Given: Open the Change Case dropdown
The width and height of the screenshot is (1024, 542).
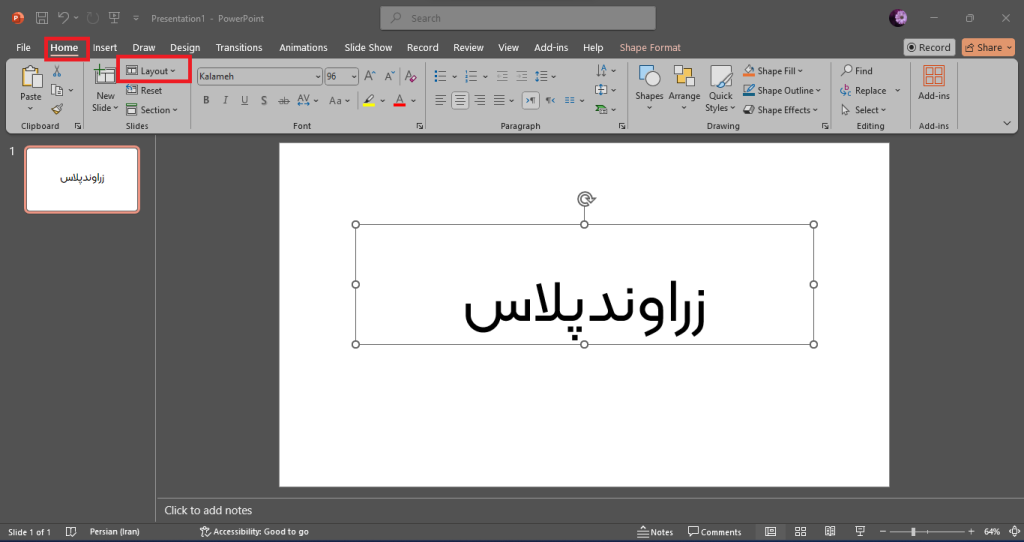Looking at the screenshot, I should pos(339,101).
